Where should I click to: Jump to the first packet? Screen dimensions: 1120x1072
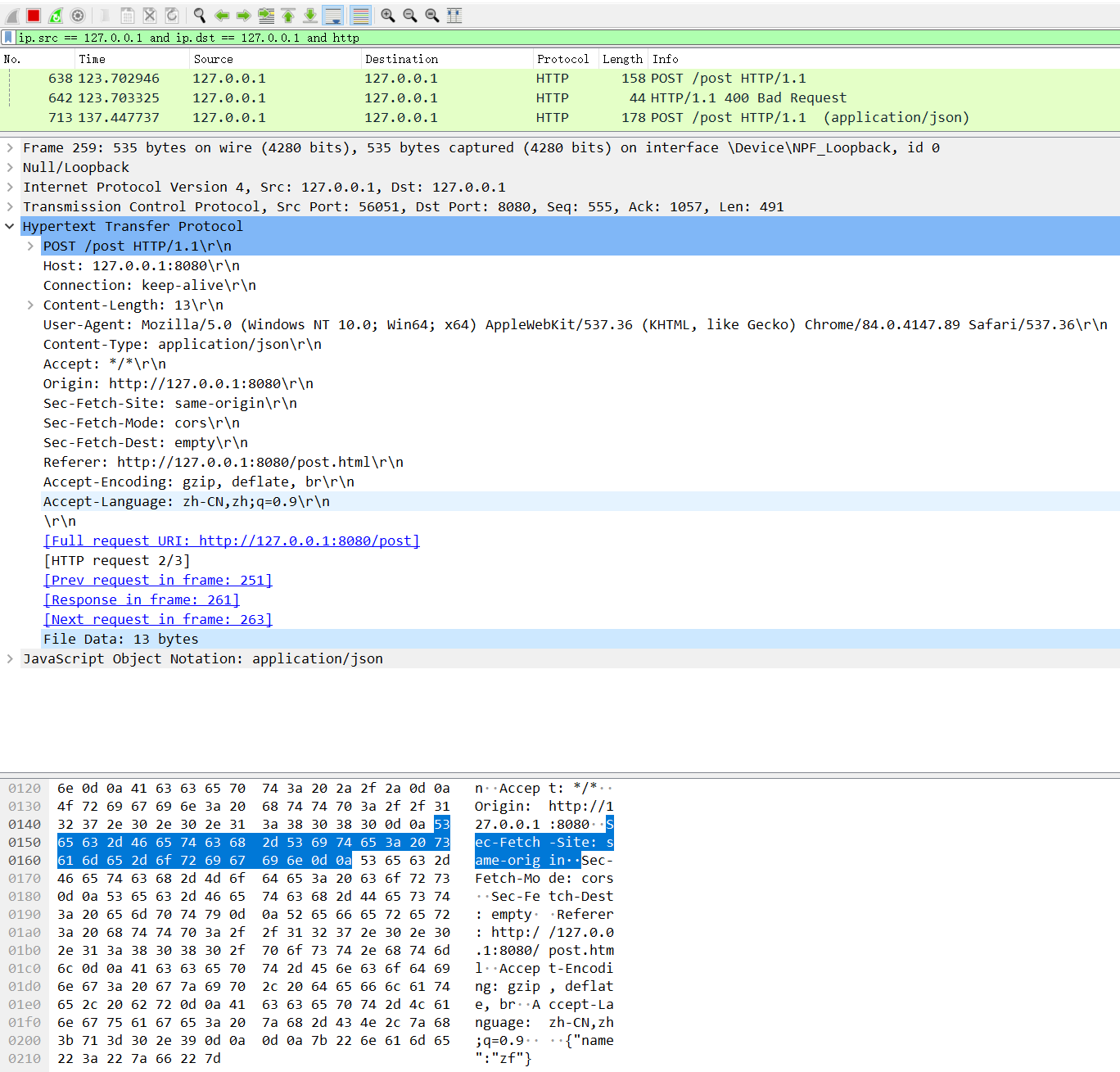[x=288, y=16]
